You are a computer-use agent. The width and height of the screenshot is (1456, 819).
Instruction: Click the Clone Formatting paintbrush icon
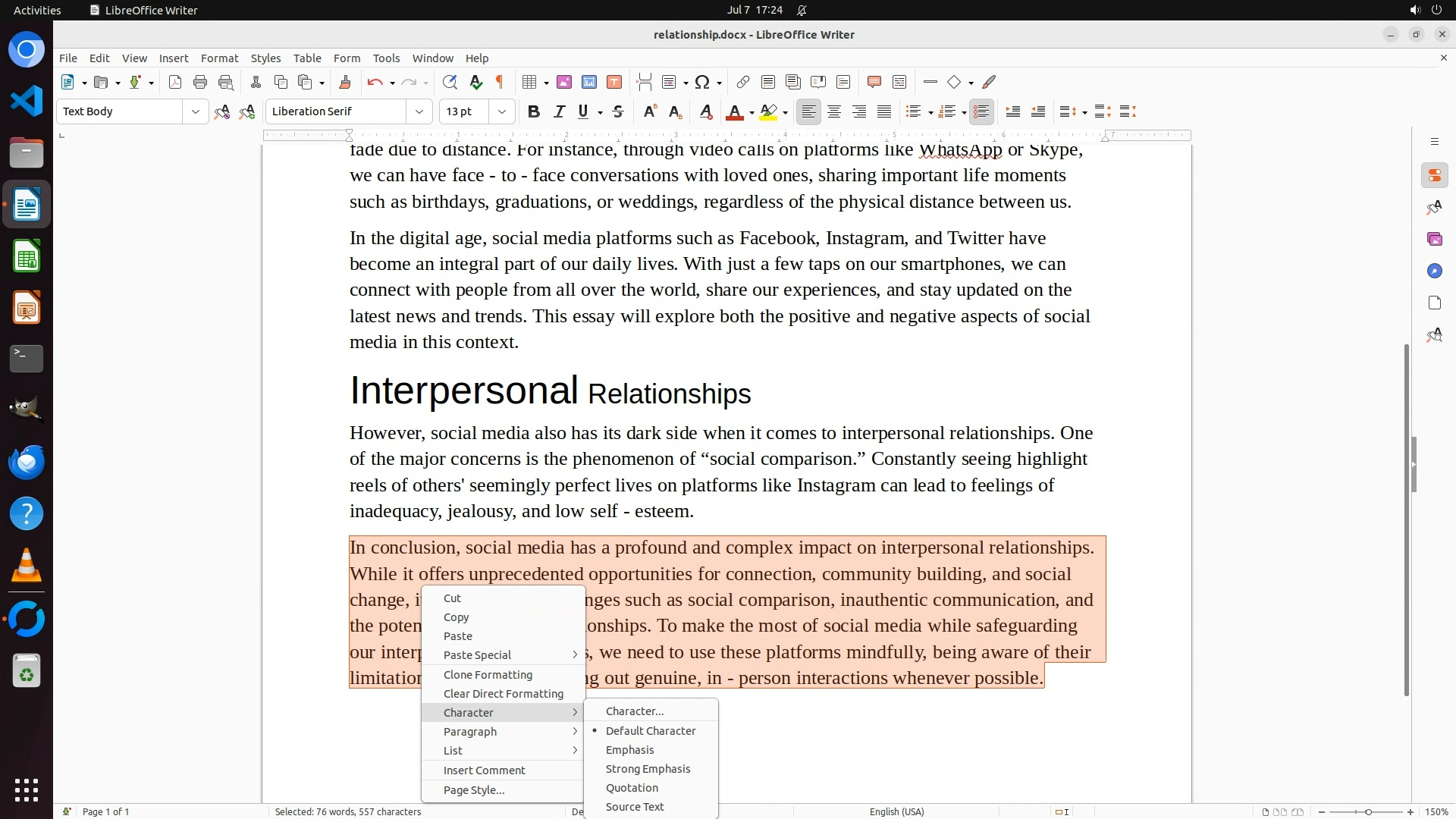point(344,82)
